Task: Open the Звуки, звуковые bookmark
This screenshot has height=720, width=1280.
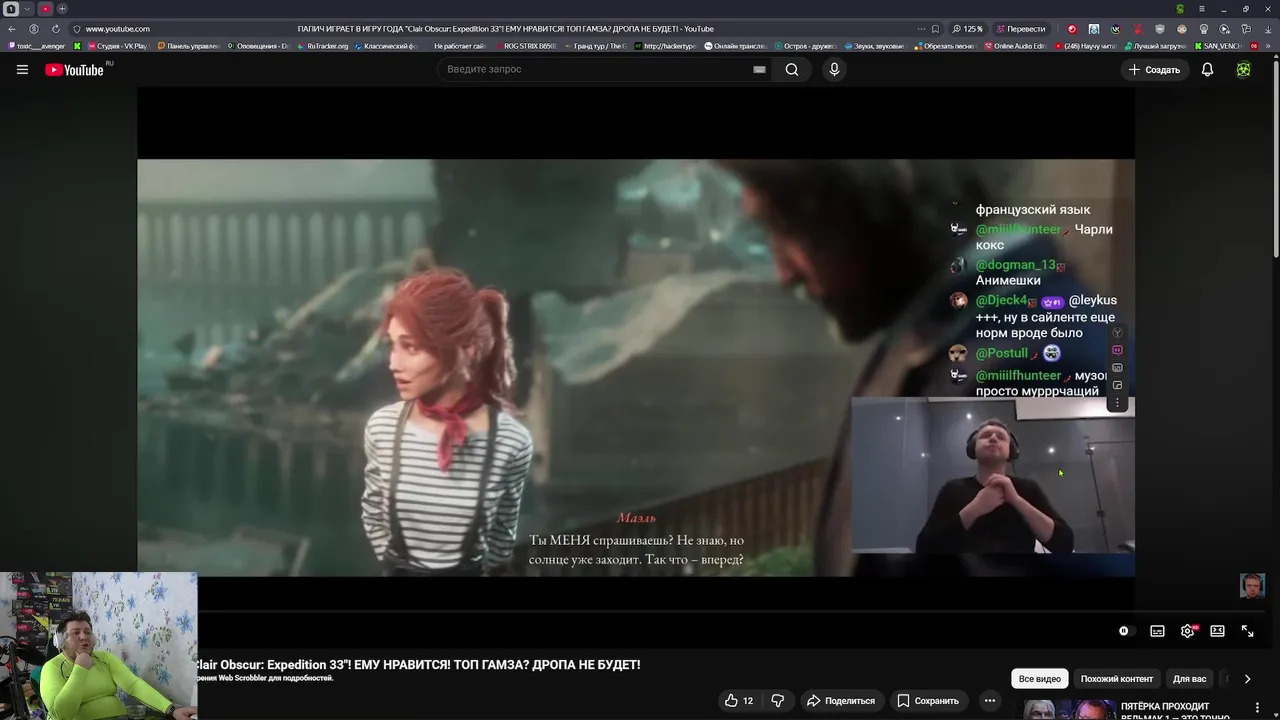Action: point(875,46)
